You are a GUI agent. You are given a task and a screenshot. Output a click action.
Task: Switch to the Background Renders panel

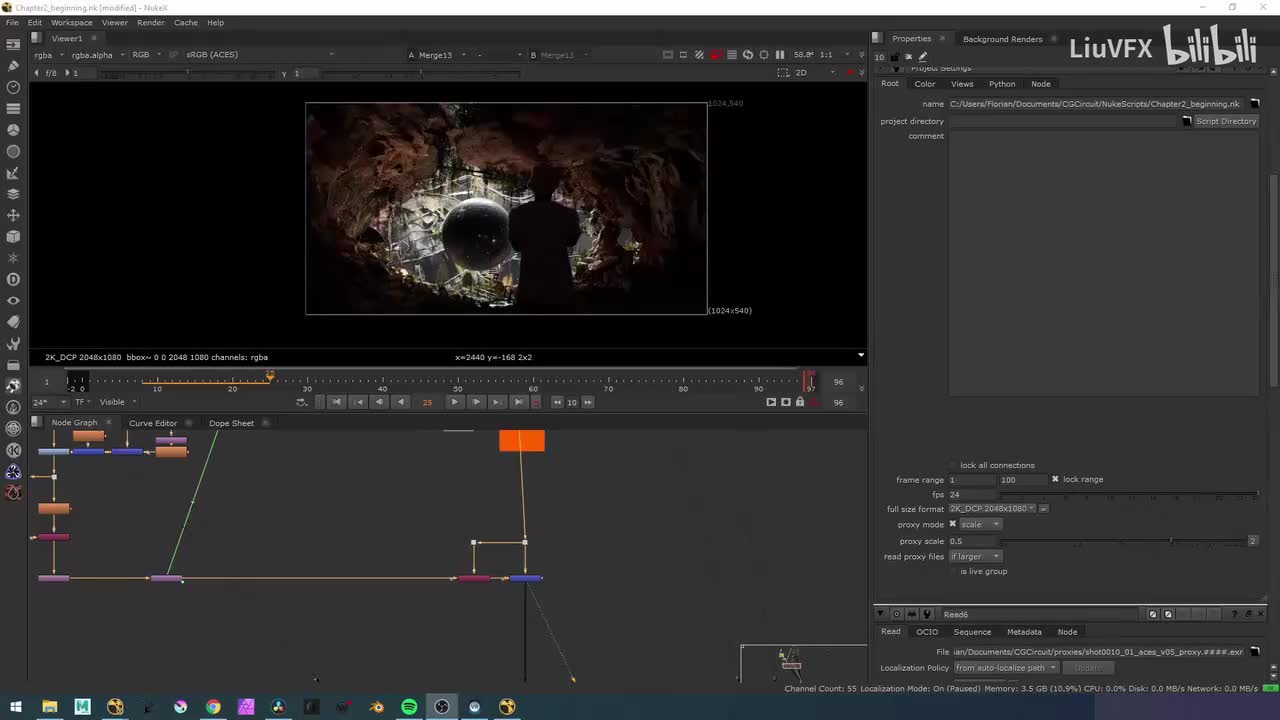1002,39
